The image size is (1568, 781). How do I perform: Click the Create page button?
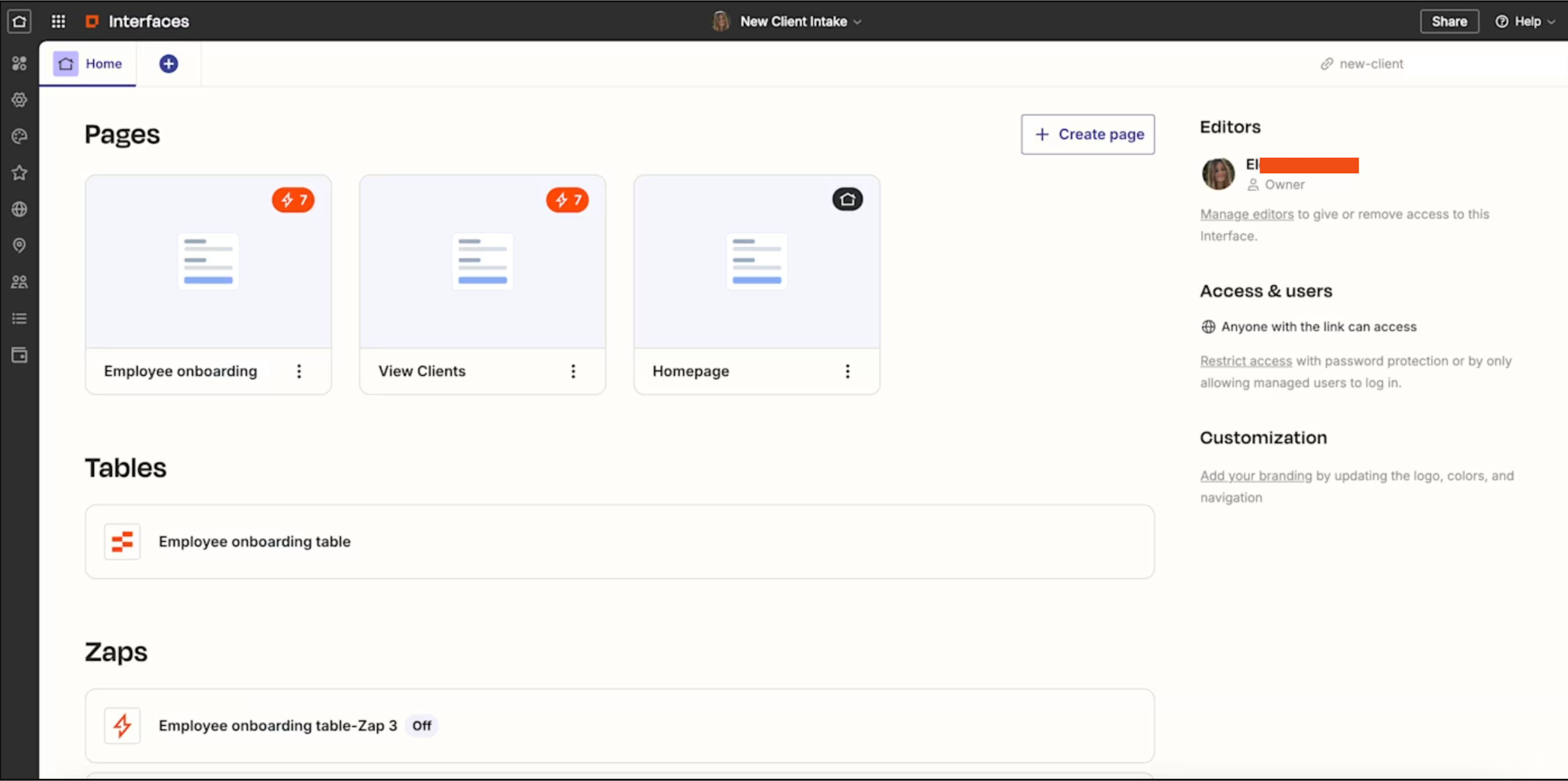coord(1088,135)
